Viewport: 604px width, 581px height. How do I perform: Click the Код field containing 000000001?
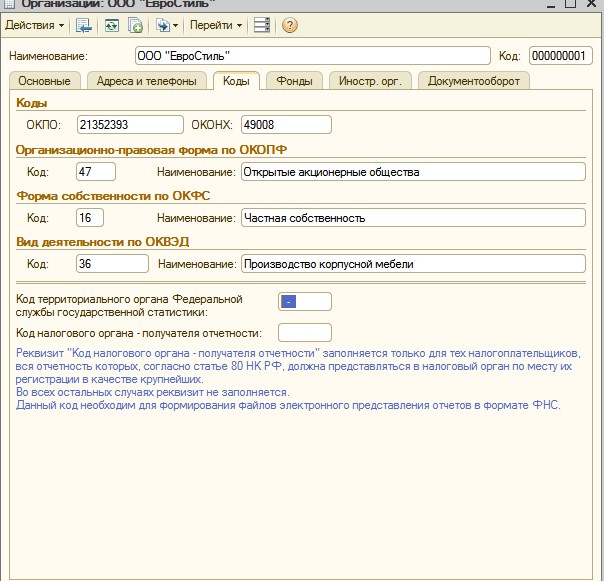coord(560,56)
